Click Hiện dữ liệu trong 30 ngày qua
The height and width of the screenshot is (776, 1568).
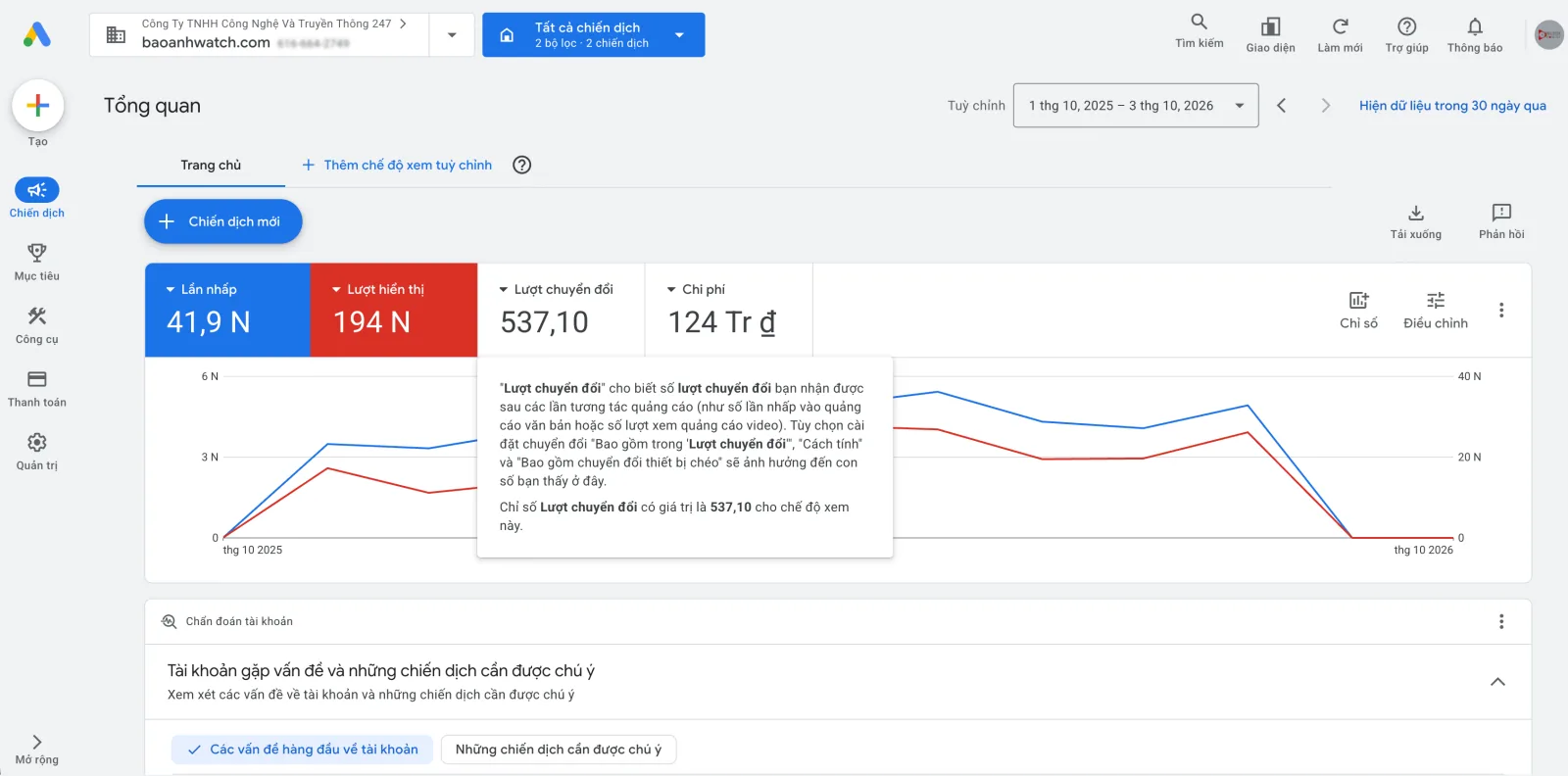[x=1452, y=106]
